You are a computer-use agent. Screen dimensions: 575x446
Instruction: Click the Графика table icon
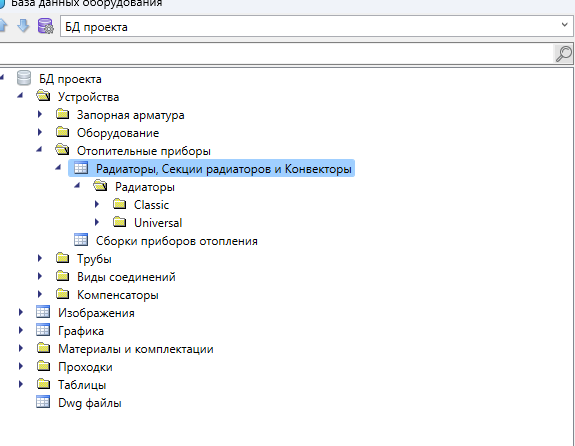(x=43, y=330)
